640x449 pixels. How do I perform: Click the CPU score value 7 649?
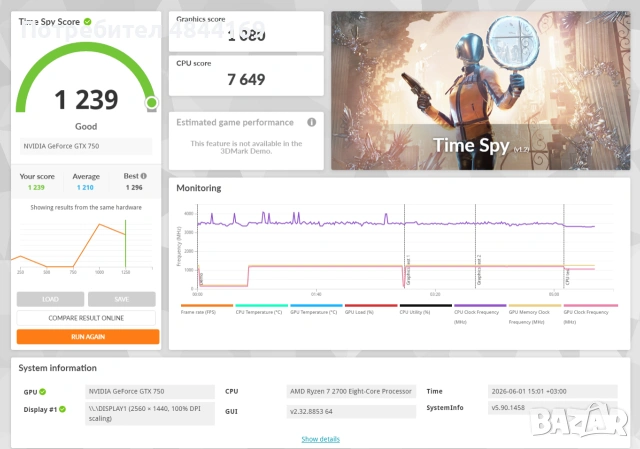pyautogui.click(x=246, y=79)
